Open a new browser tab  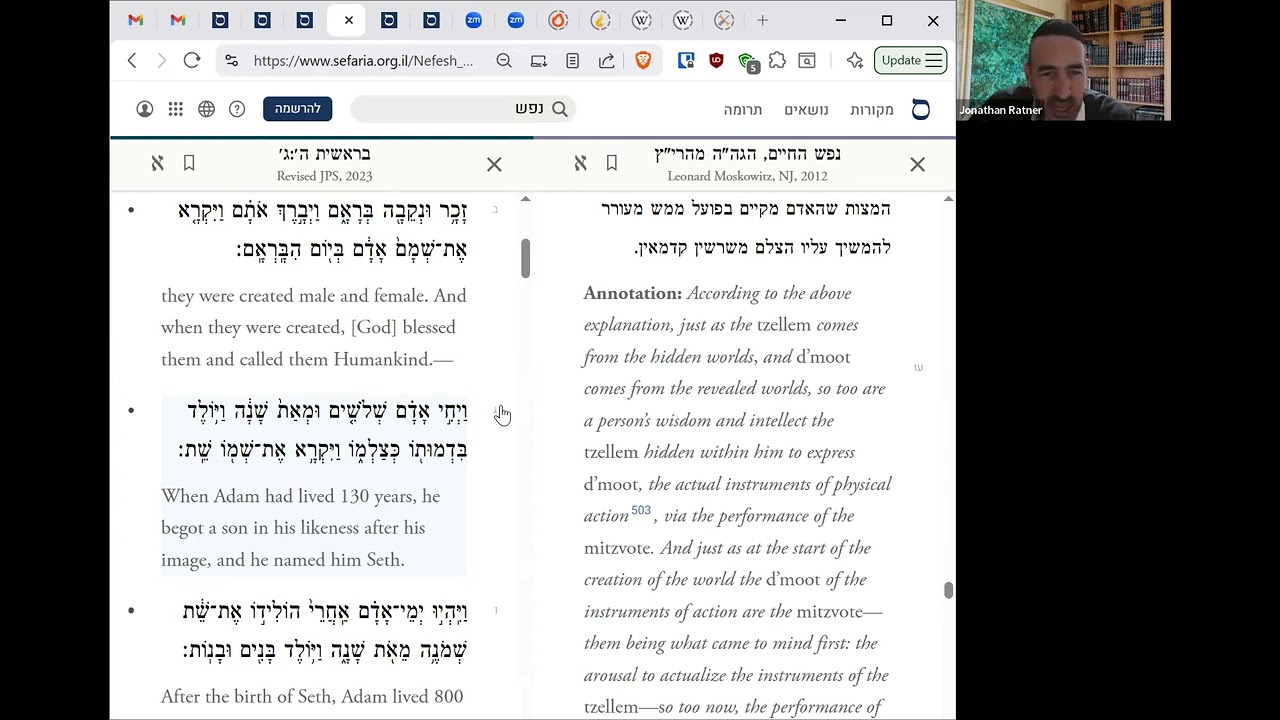click(762, 20)
